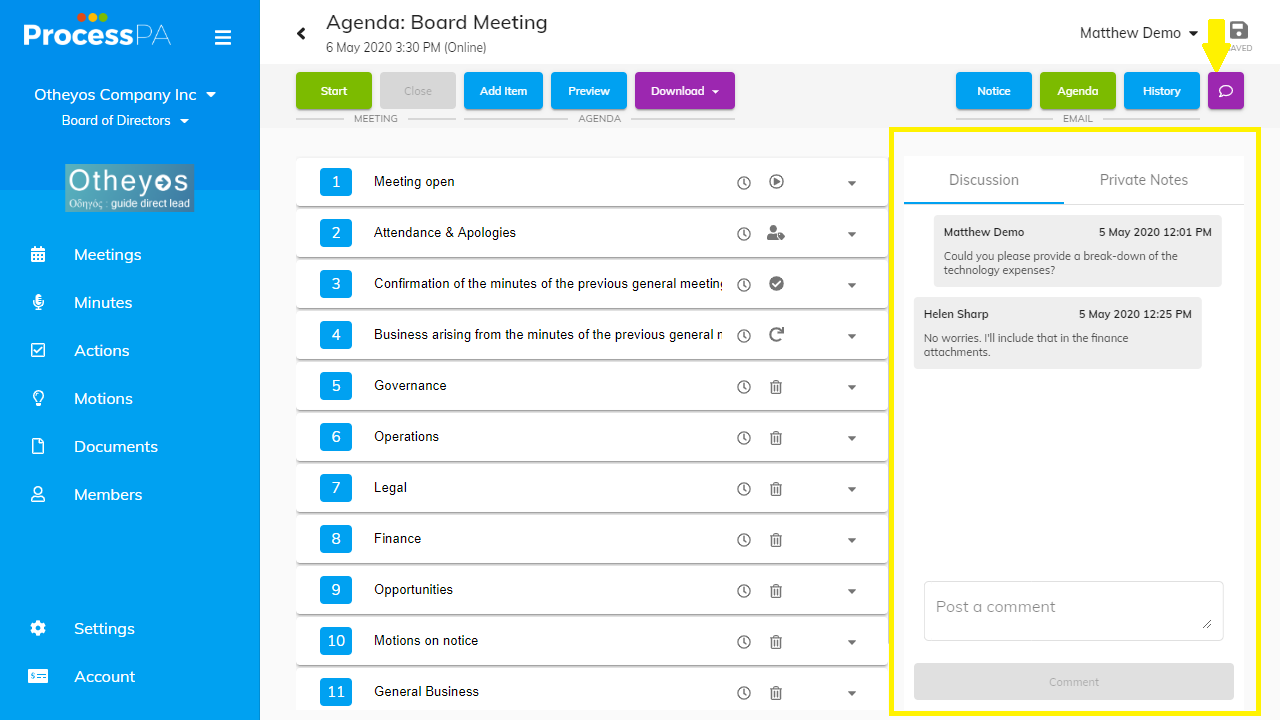This screenshot has height=720, width=1280.
Task: Click the play icon on Meeting open
Action: [776, 182]
